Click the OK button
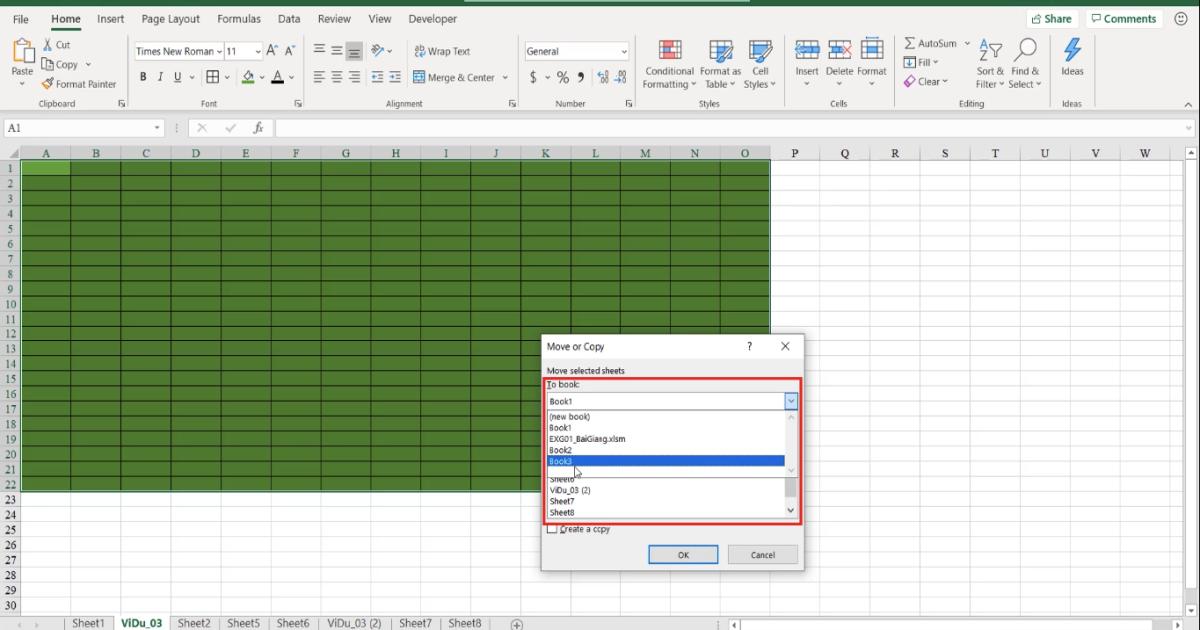 683,554
